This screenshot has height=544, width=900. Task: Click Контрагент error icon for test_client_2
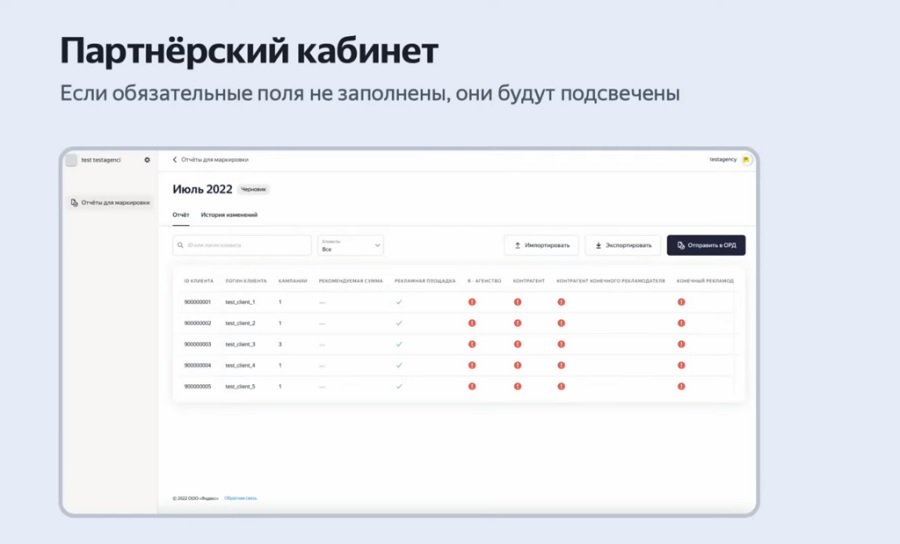click(517, 323)
